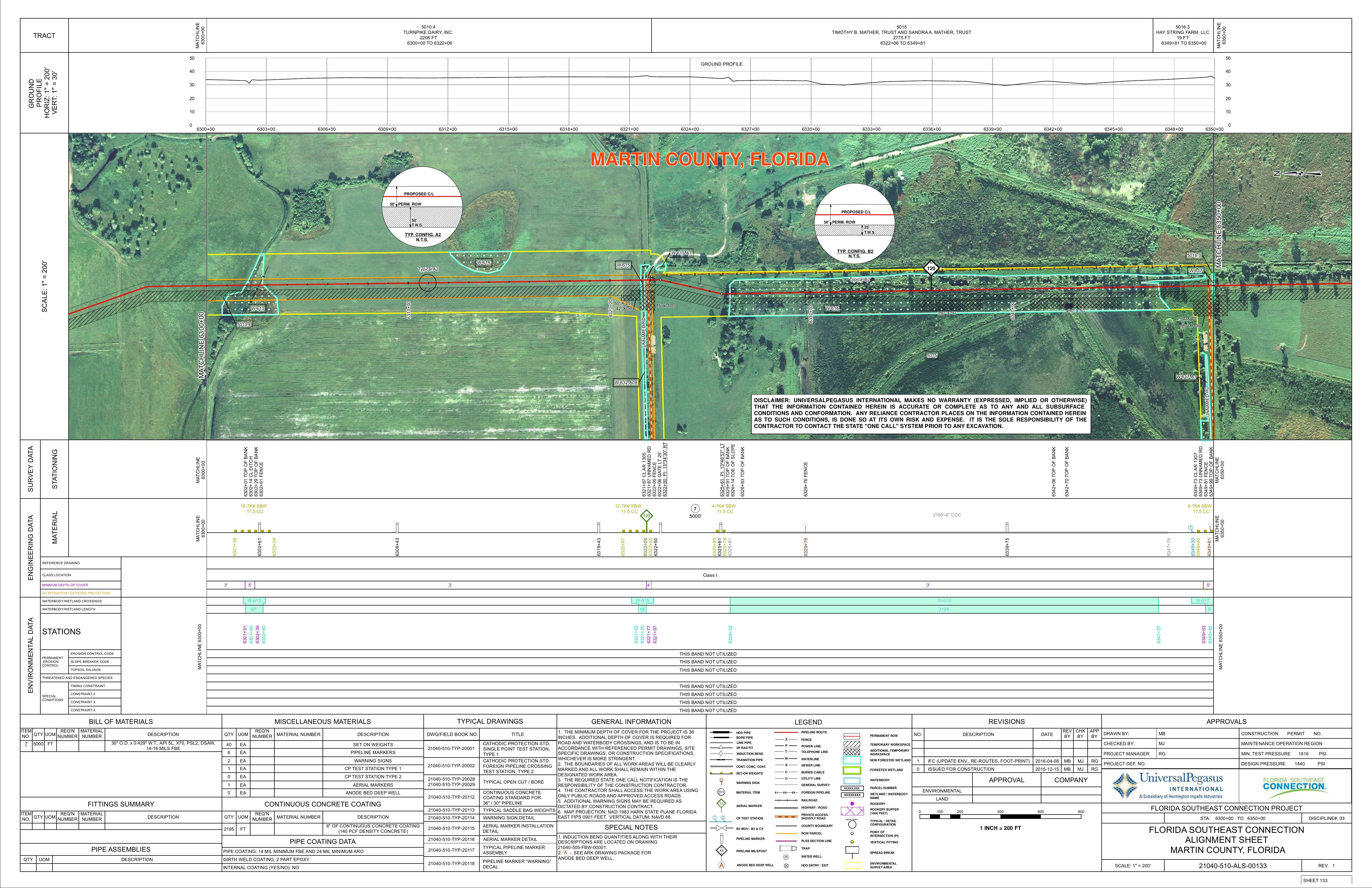The height and width of the screenshot is (888, 1372).
Task: Click the Anode Bed Deep Well icon
Action: (x=721, y=865)
